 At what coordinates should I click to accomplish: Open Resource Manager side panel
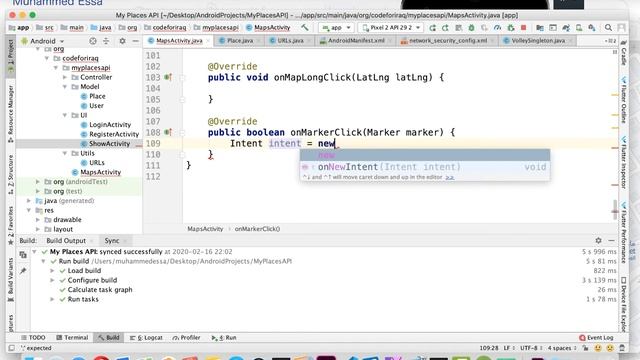pyautogui.click(x=11, y=114)
